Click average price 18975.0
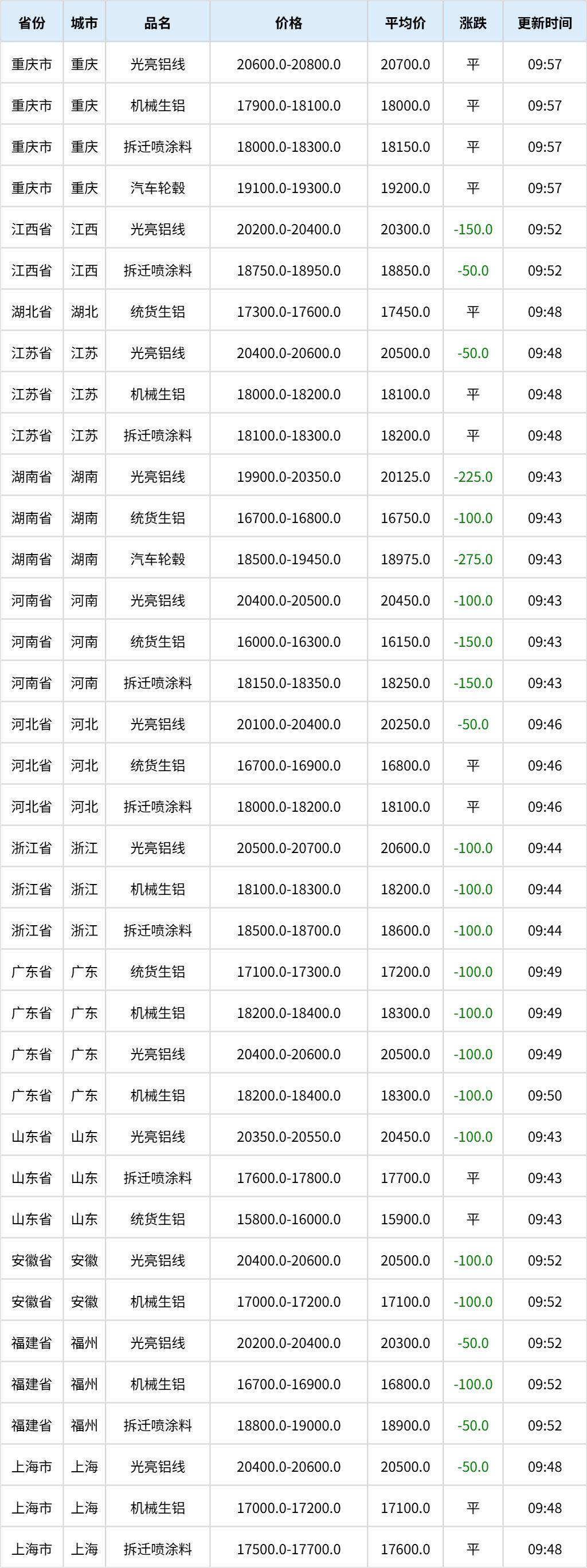The image size is (587, 1568). tap(405, 559)
